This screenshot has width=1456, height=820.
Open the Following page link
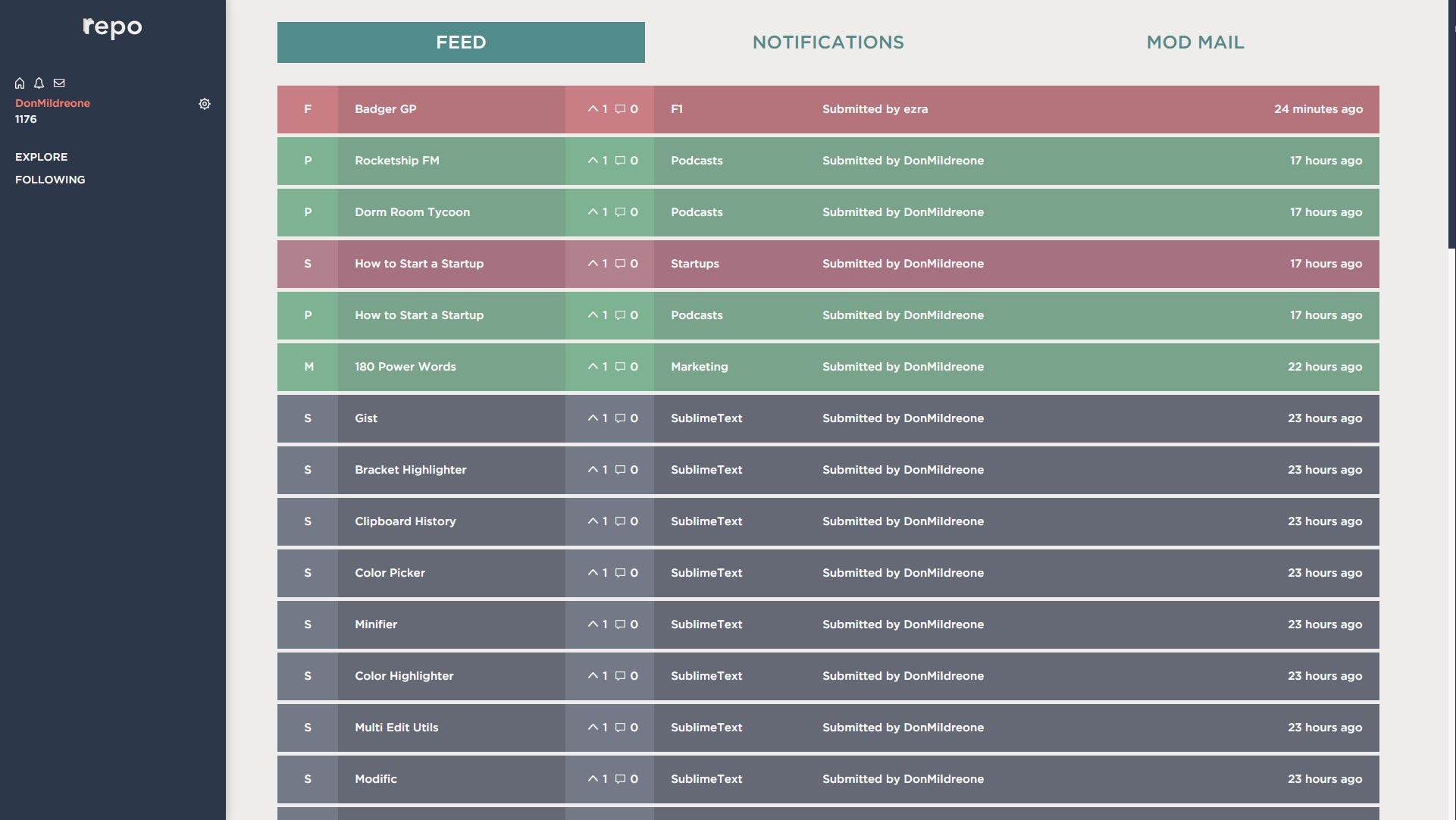50,180
